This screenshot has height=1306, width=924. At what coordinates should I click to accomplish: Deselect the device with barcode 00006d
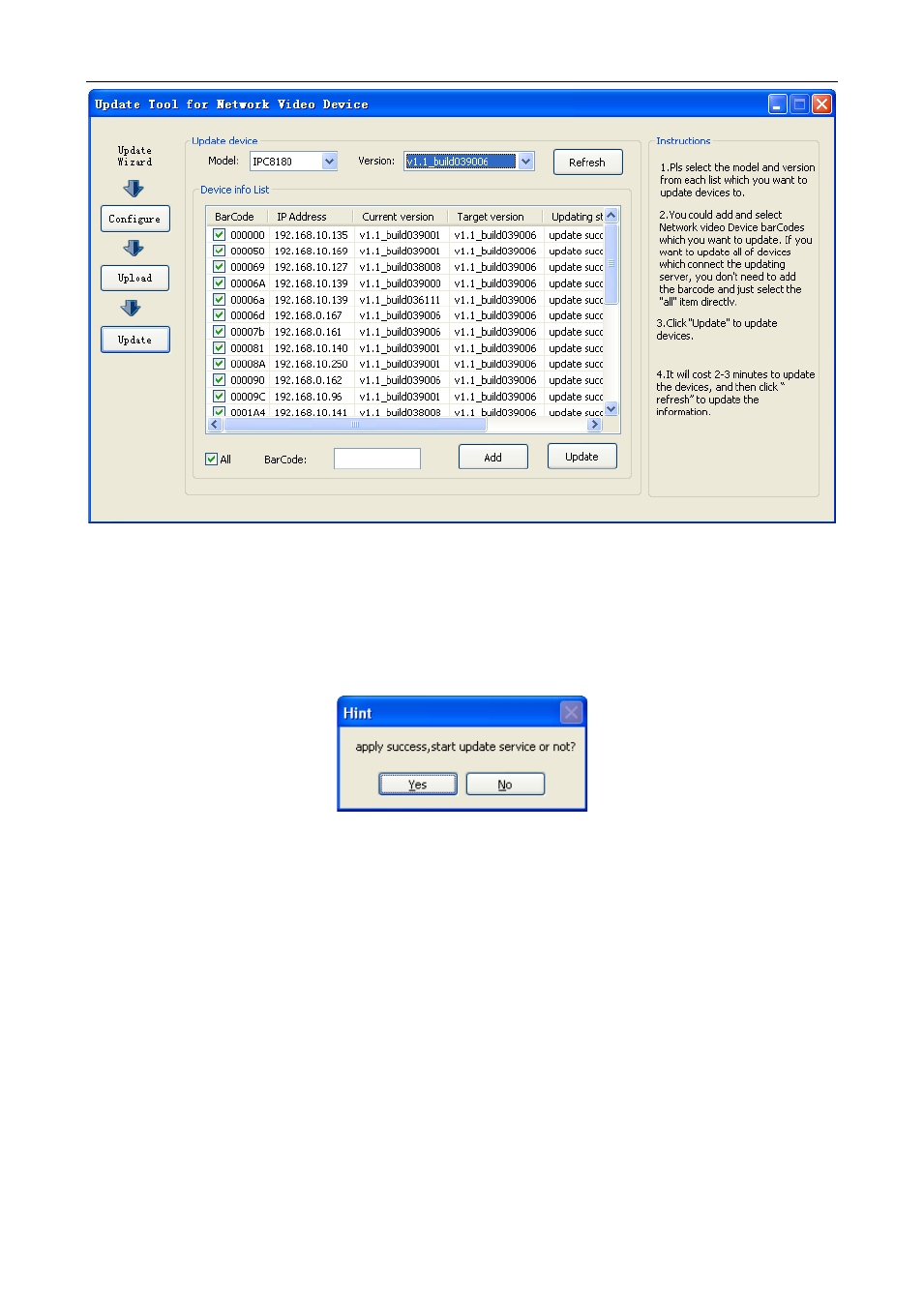220,315
